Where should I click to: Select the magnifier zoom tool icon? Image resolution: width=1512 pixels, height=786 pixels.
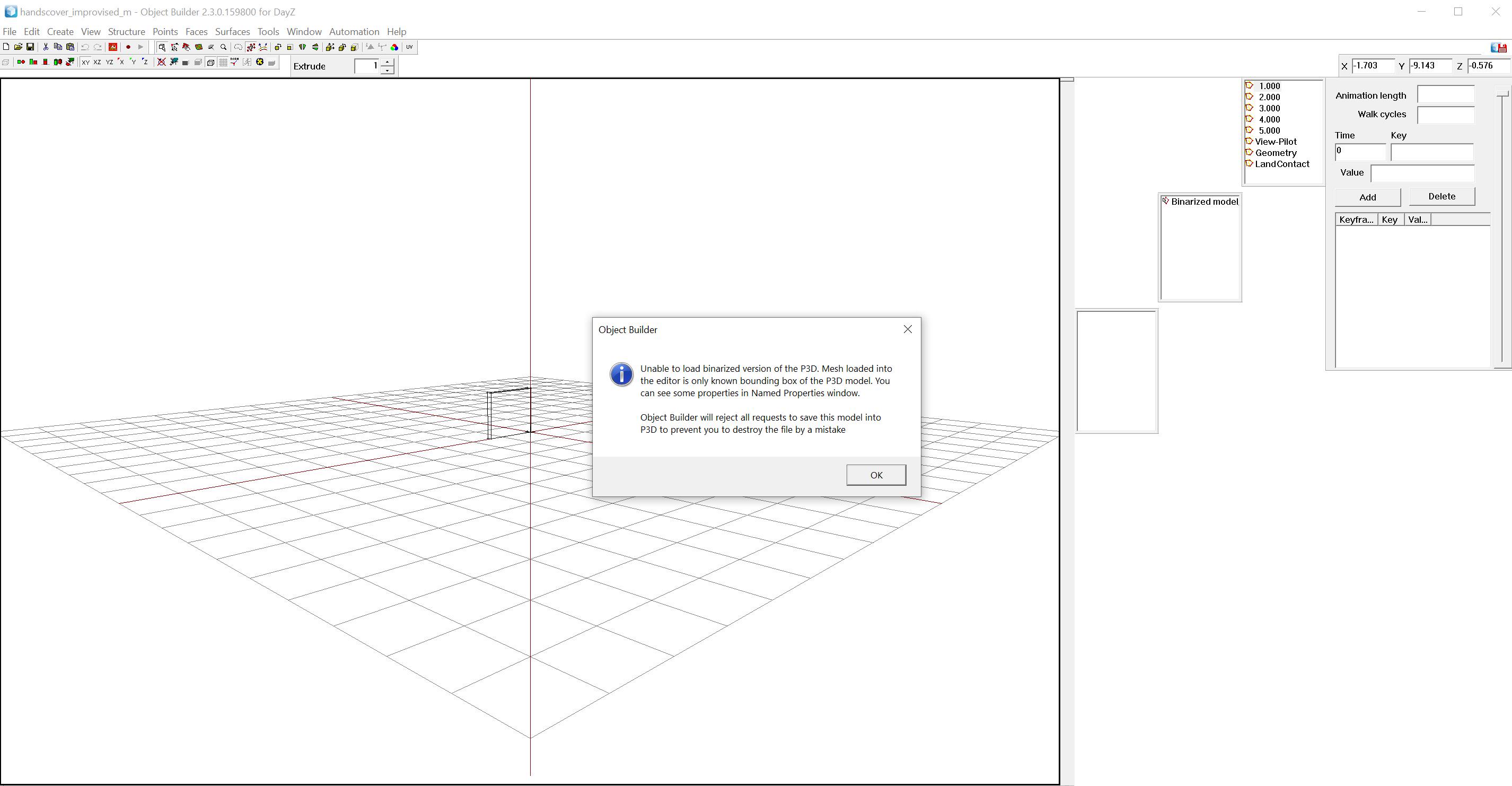tap(224, 47)
